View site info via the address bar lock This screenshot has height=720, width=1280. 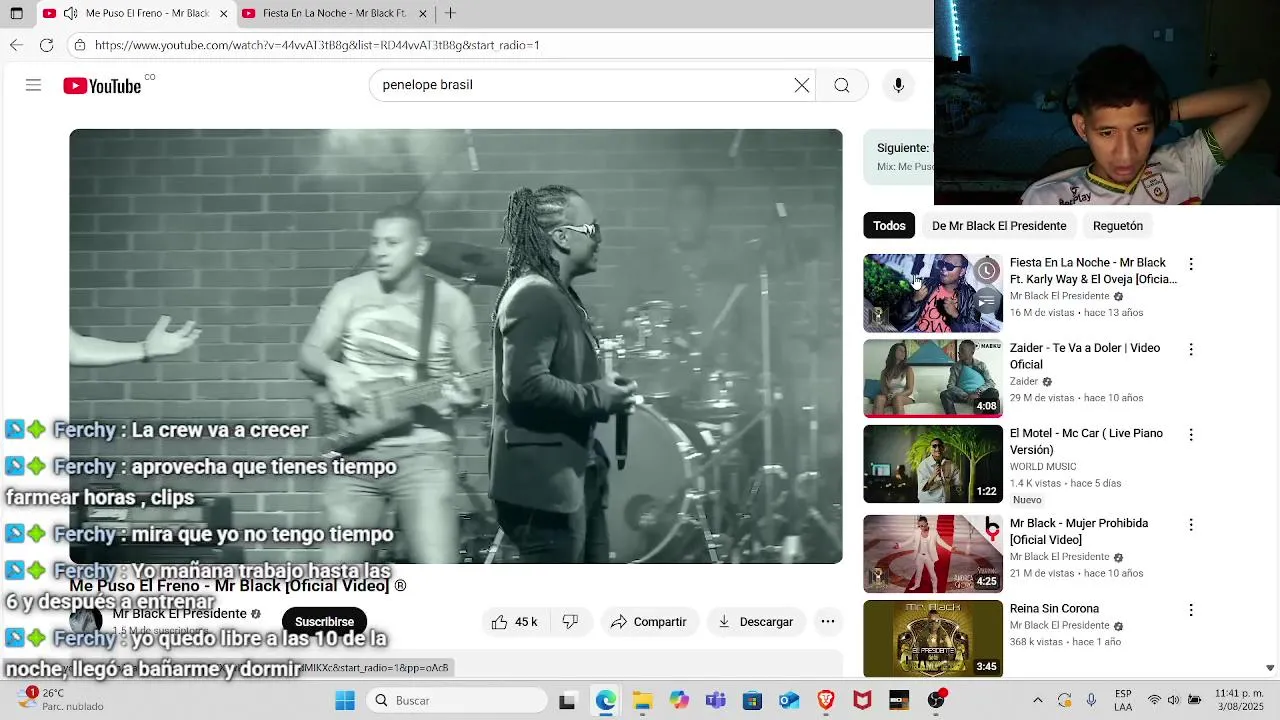point(80,45)
